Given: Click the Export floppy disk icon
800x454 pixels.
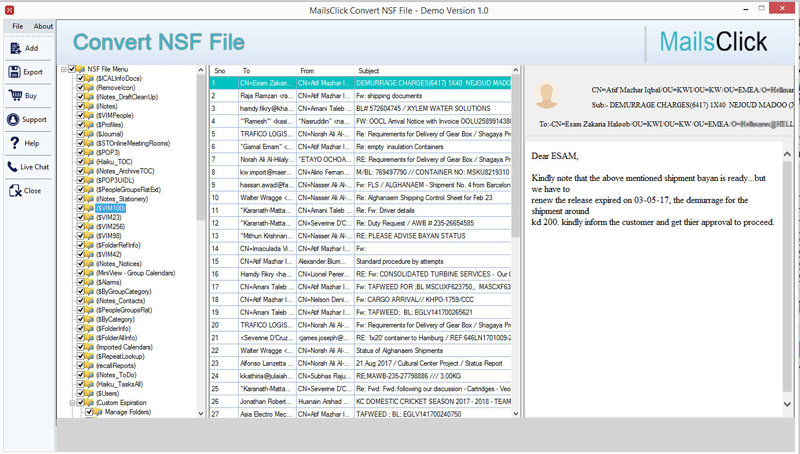Looking at the screenshot, I should pos(14,72).
